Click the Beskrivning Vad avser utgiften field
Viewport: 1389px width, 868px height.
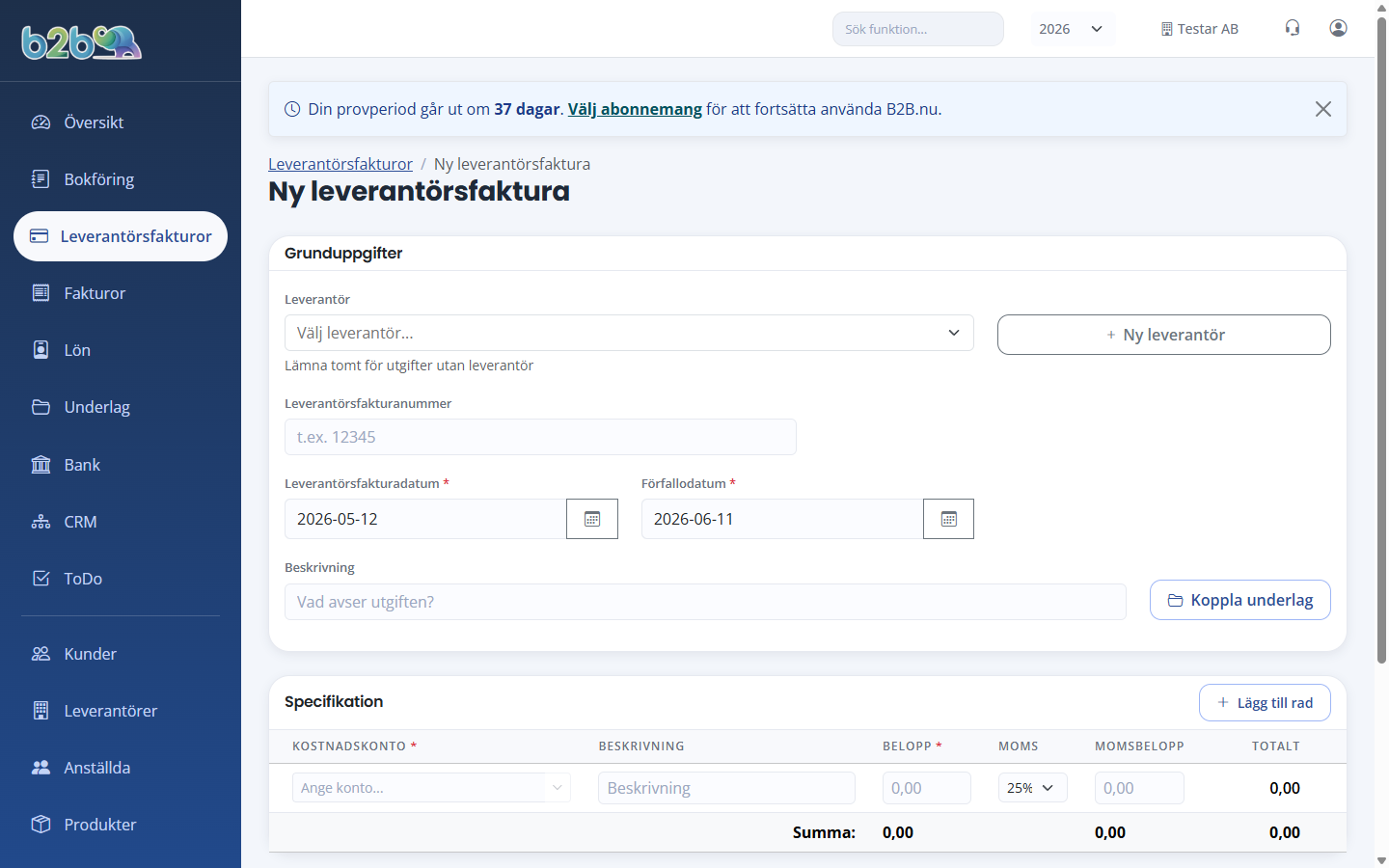pos(705,602)
